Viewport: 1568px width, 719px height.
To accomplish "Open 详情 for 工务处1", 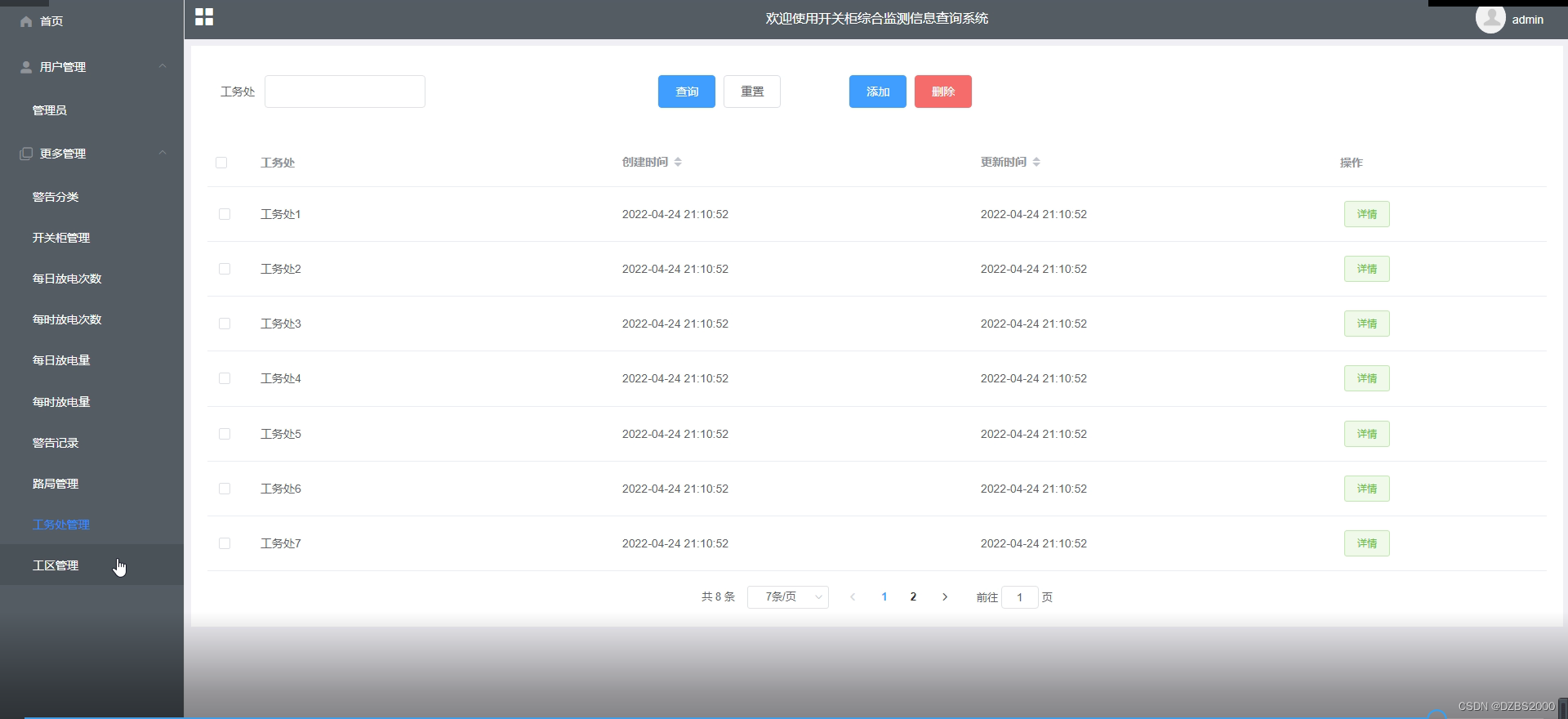I will click(x=1367, y=214).
